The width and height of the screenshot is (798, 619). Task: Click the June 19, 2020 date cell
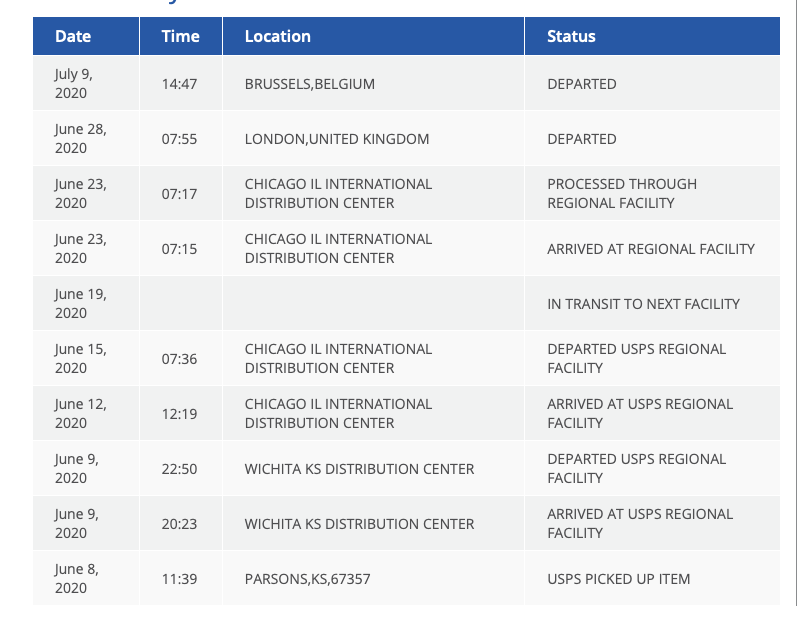click(80, 303)
